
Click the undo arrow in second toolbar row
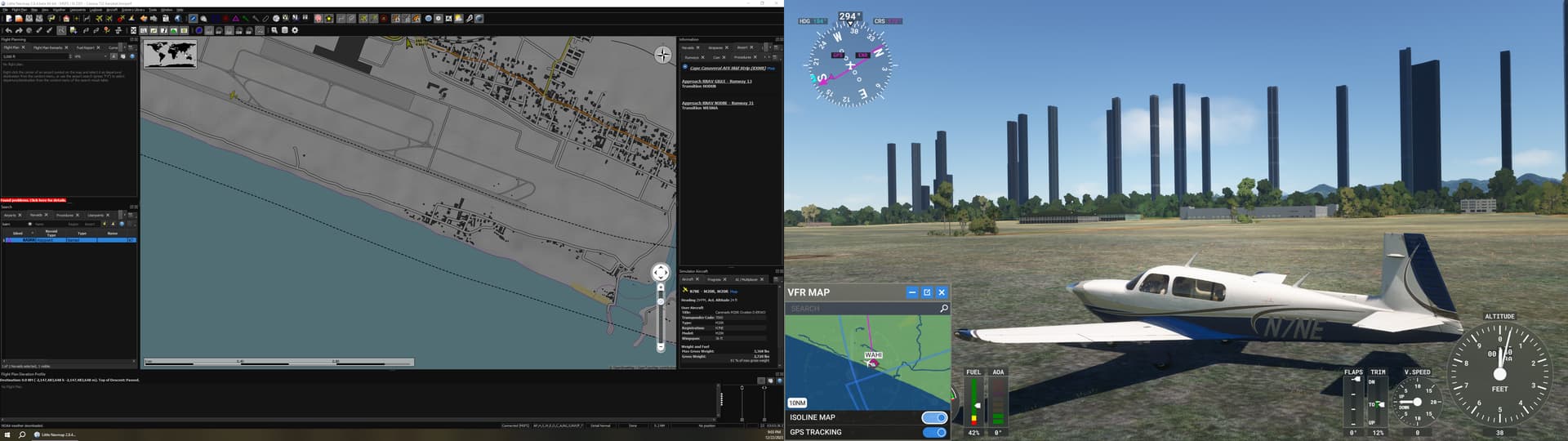pos(9,30)
